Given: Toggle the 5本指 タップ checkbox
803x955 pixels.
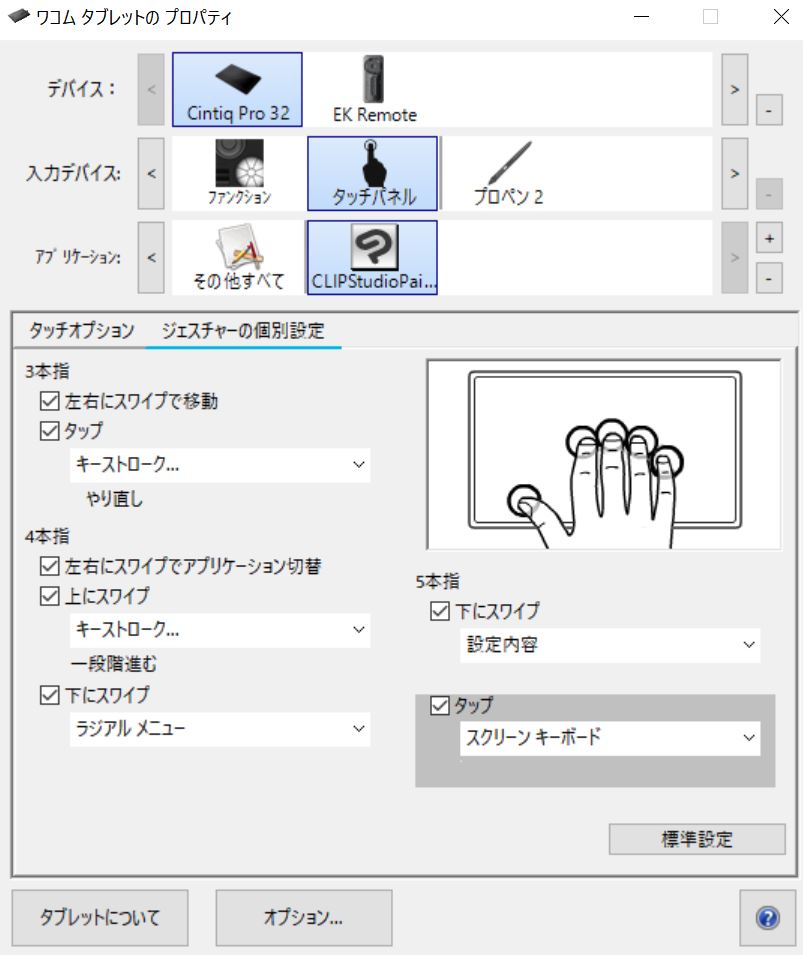Looking at the screenshot, I should coord(440,705).
